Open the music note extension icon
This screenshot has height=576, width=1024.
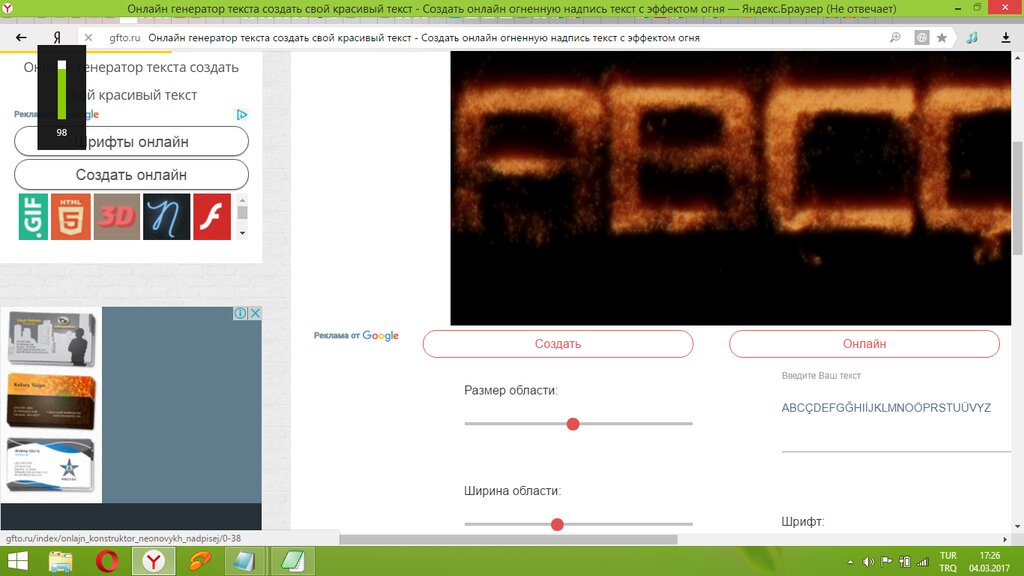tap(972, 38)
